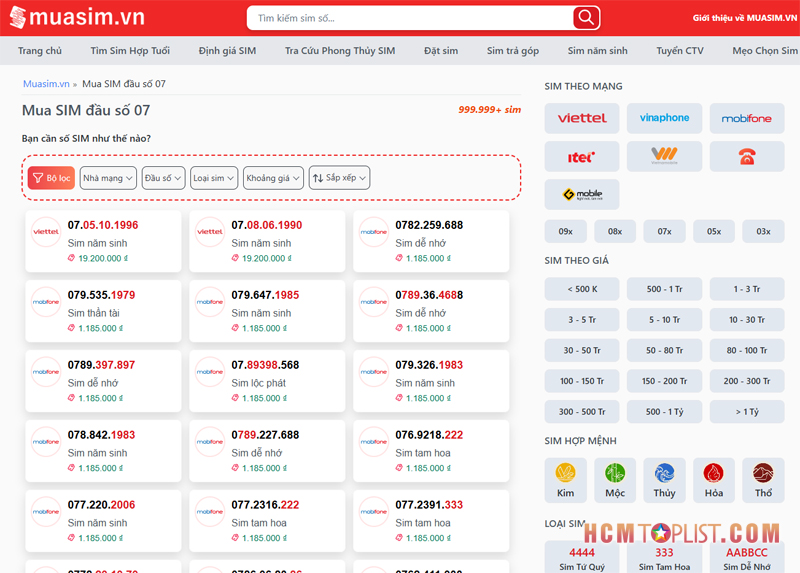800x573 pixels.
Task: Click Mobifone logo on 079.647.1985 card
Action: [x=210, y=302]
